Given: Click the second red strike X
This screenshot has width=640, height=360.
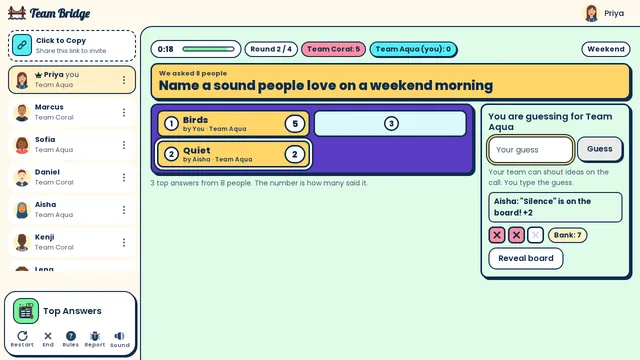Looking at the screenshot, I should point(516,235).
